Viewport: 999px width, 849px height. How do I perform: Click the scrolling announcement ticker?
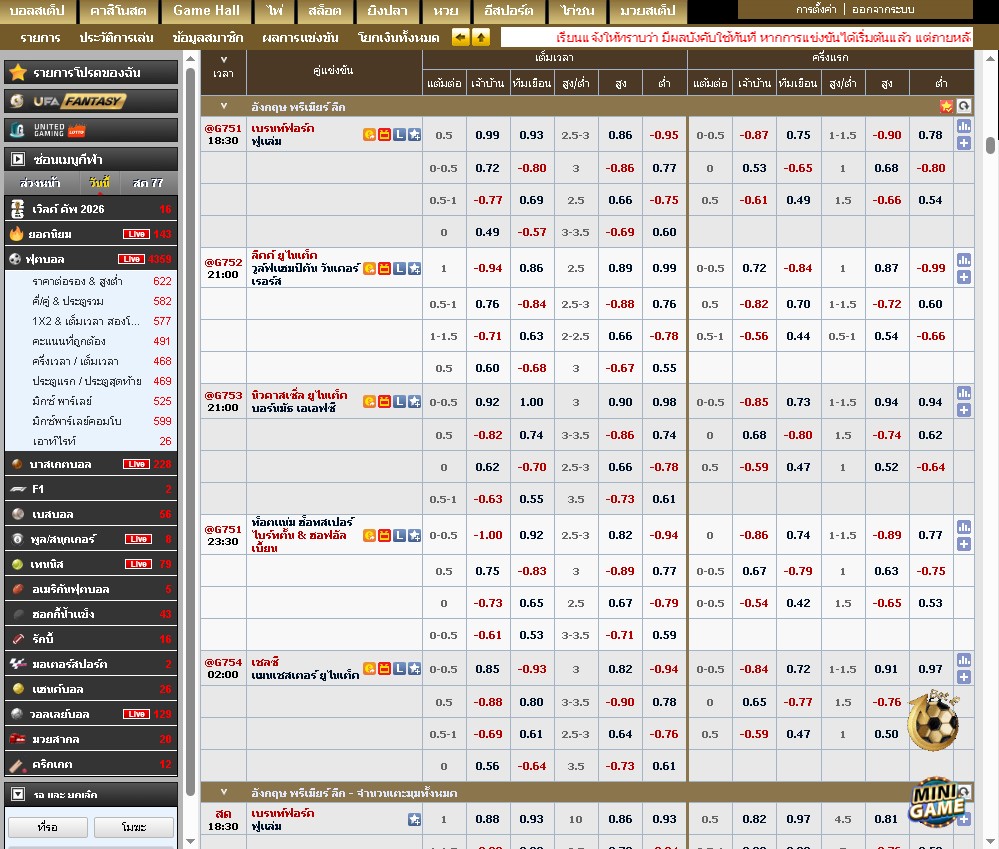pyautogui.click(x=737, y=37)
